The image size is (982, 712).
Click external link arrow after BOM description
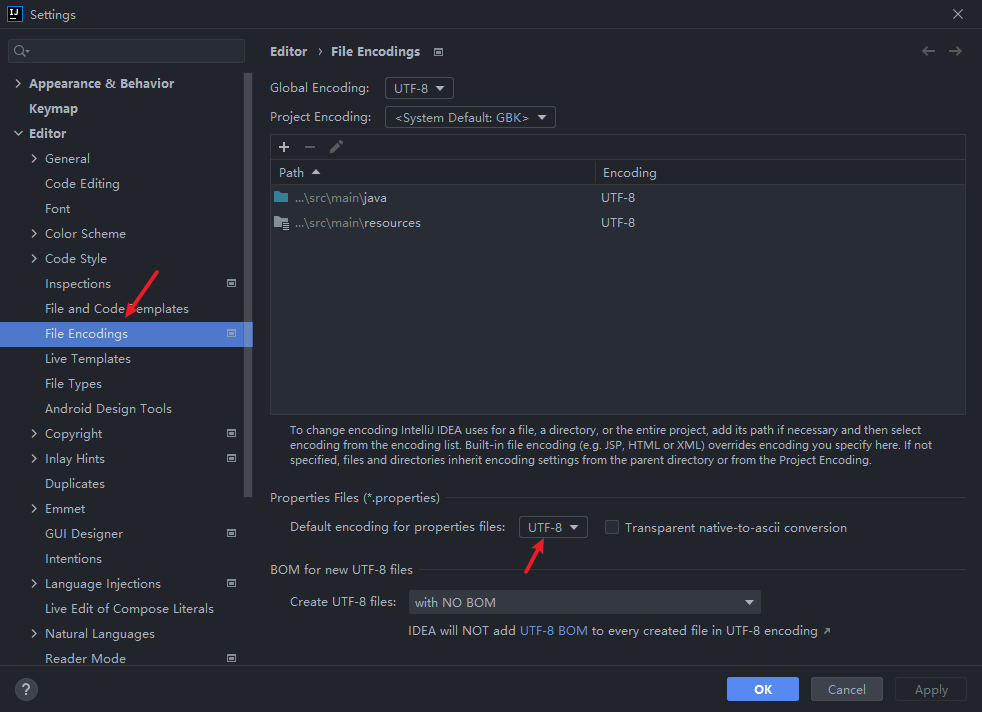827,631
